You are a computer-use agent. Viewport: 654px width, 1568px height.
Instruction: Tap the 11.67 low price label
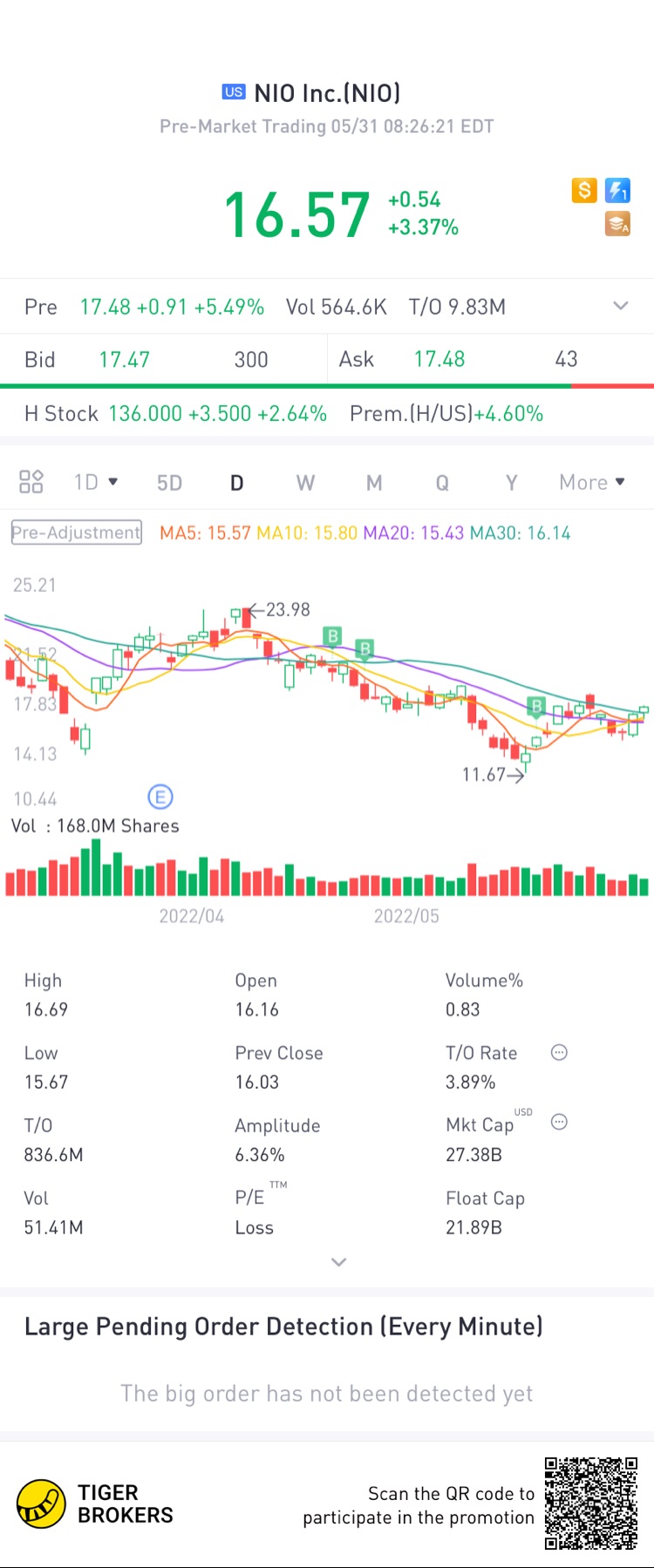pos(484,774)
